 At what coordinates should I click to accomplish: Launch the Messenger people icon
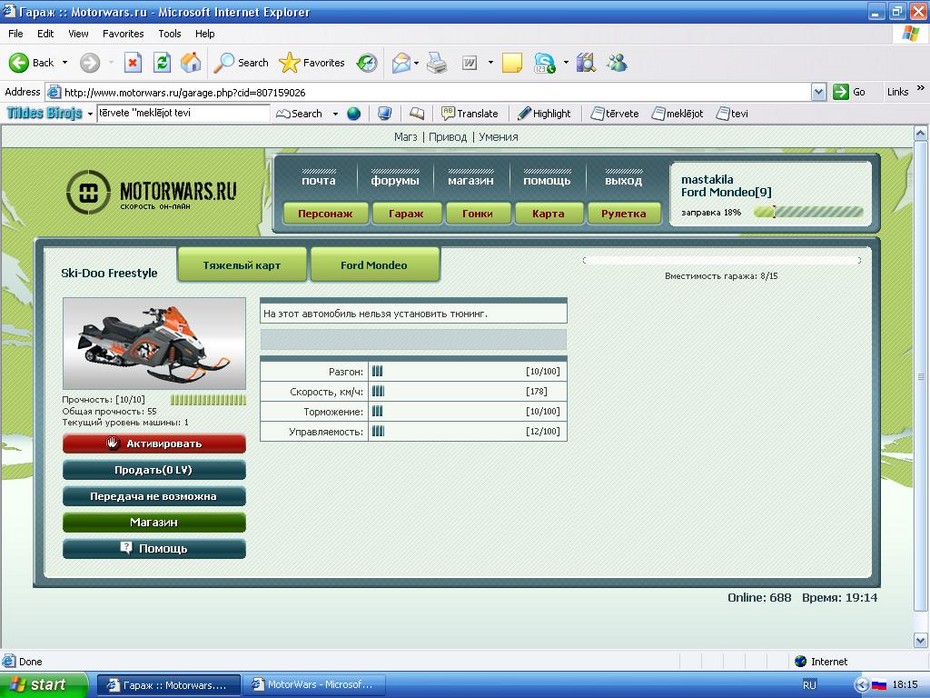(x=617, y=62)
